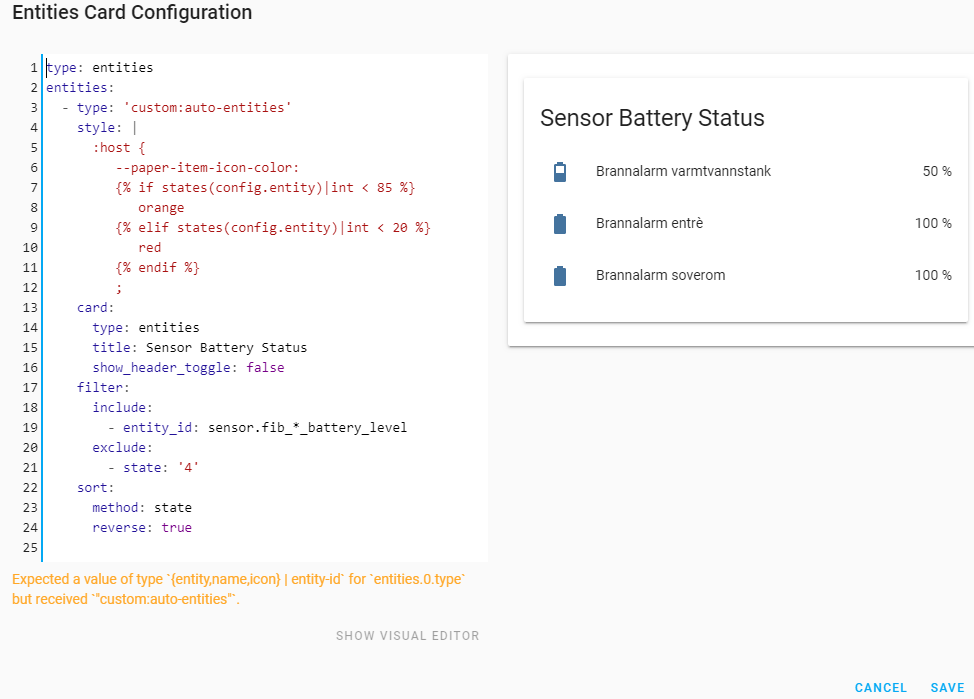Viewport: 974px width, 699px height.
Task: Place cursor on the 'reverse: true' line
Action: [142, 528]
